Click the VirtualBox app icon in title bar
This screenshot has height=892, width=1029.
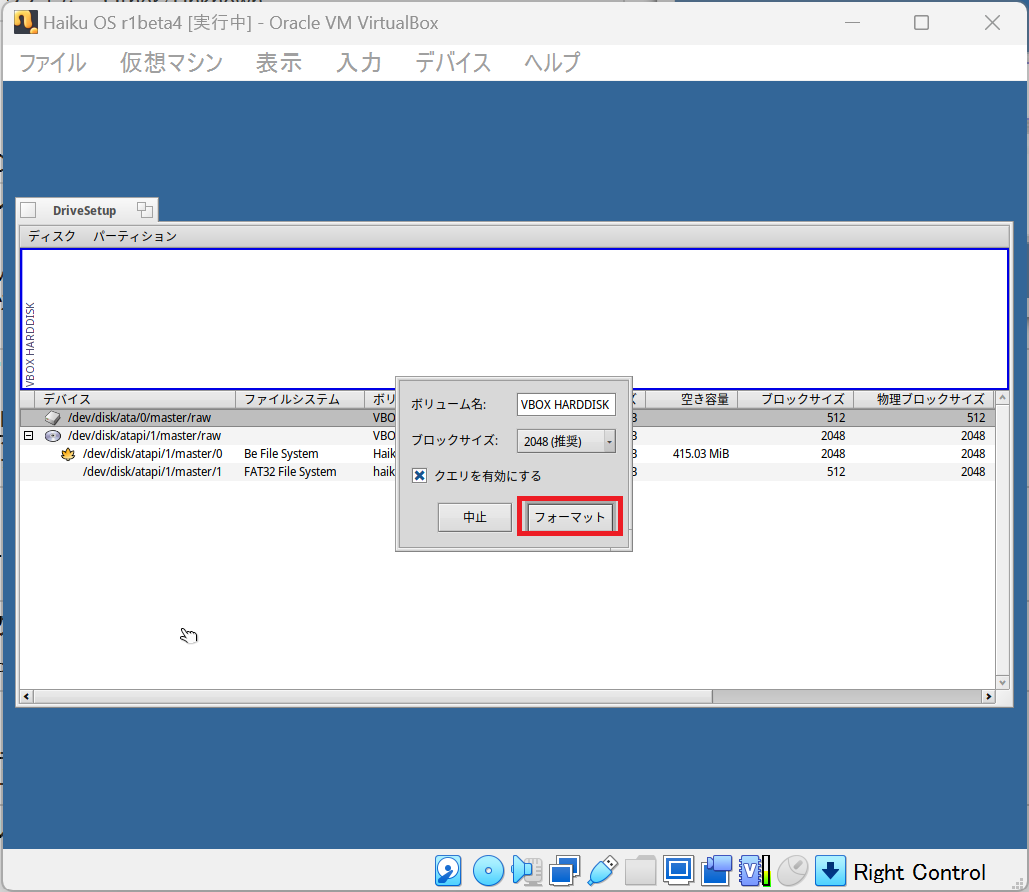coord(26,22)
